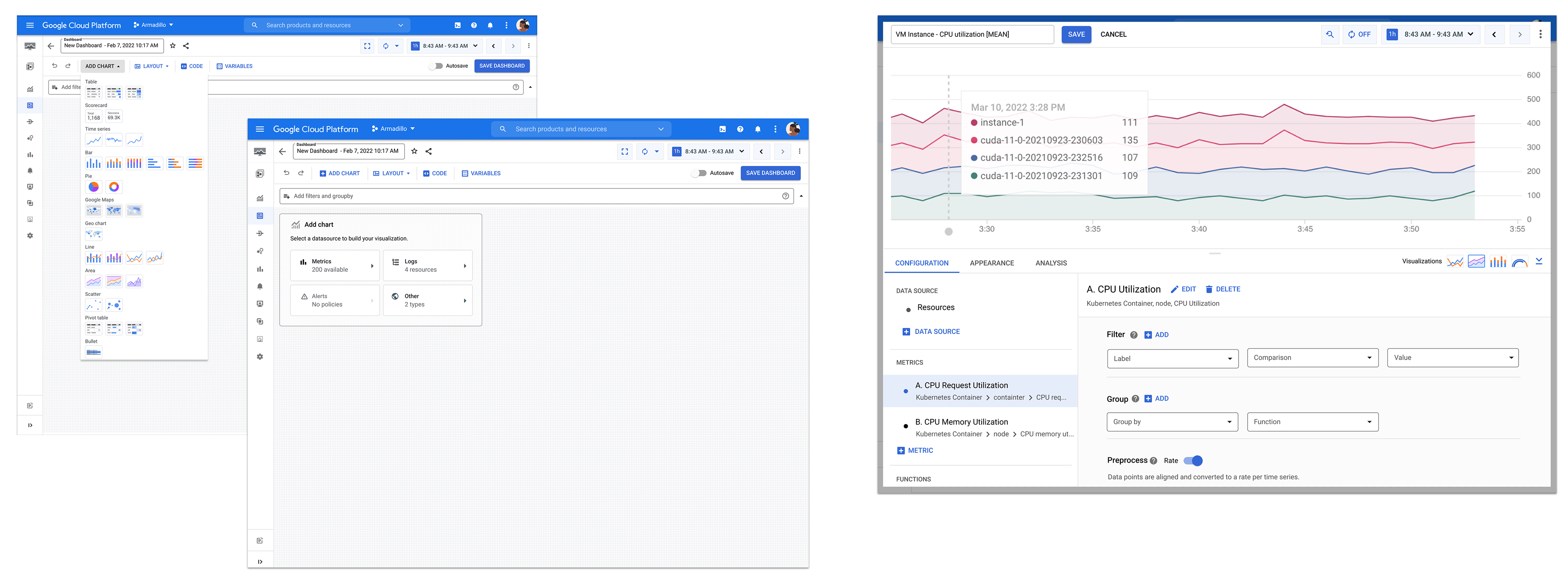1568x586 pixels.
Task: Click Add filters and groupby field in front window
Action: [536, 196]
